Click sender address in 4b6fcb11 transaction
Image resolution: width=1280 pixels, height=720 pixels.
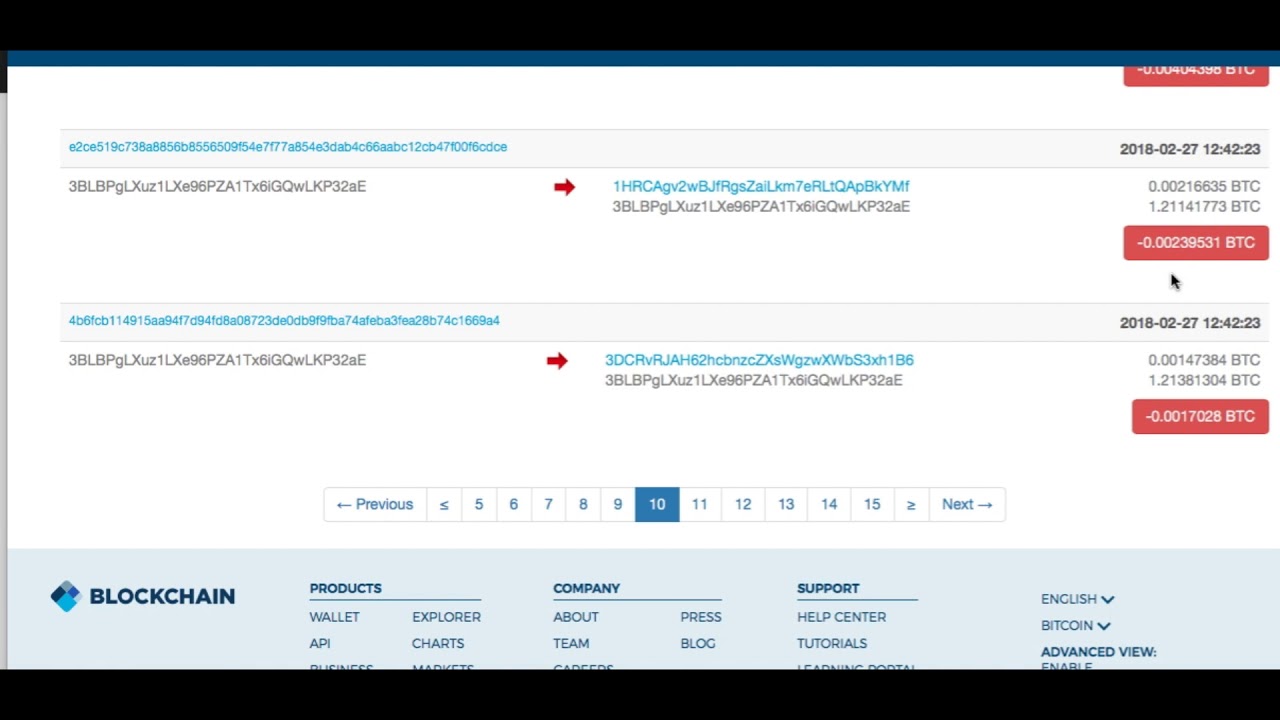pos(217,361)
